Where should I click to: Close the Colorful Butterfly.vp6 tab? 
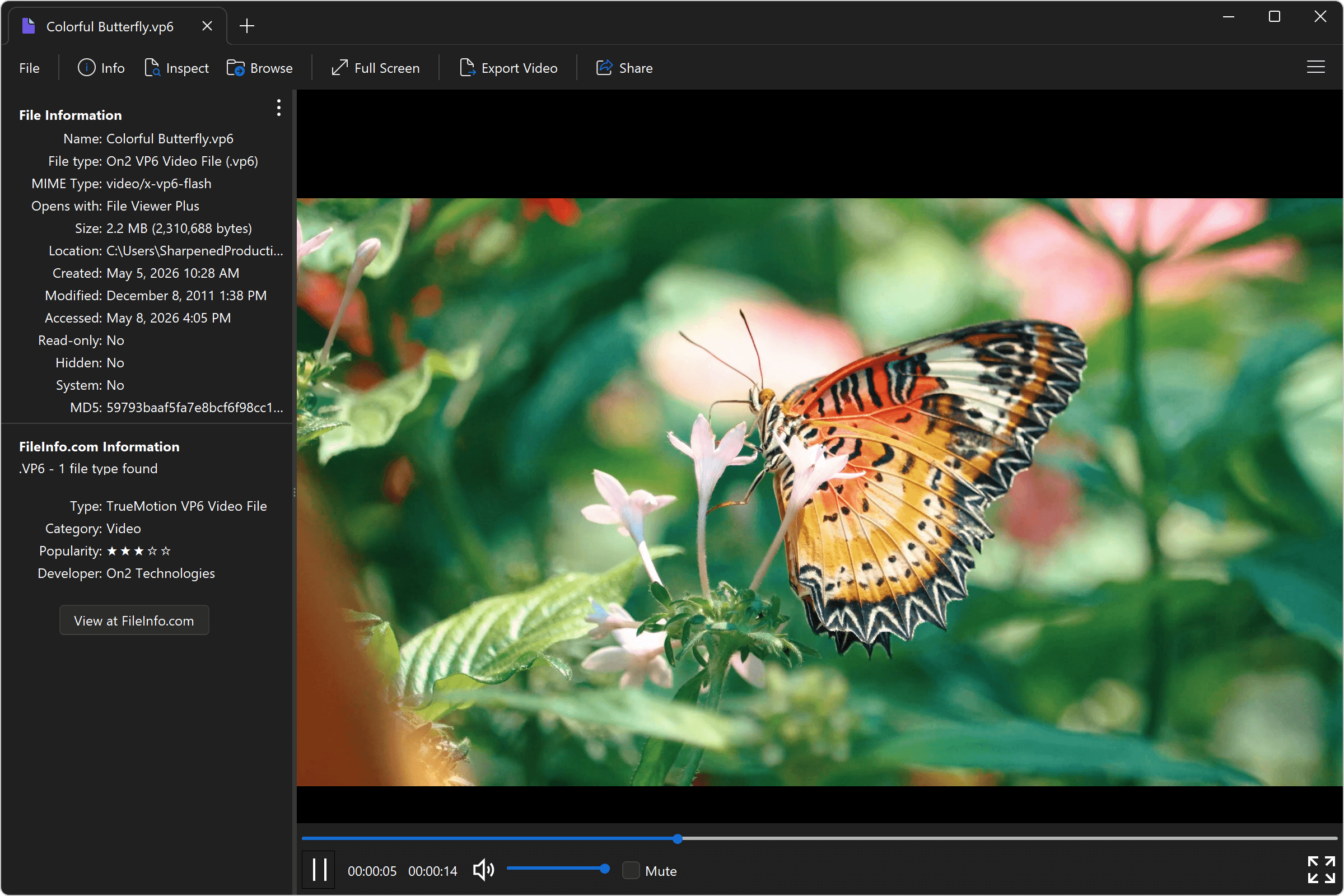click(x=207, y=26)
